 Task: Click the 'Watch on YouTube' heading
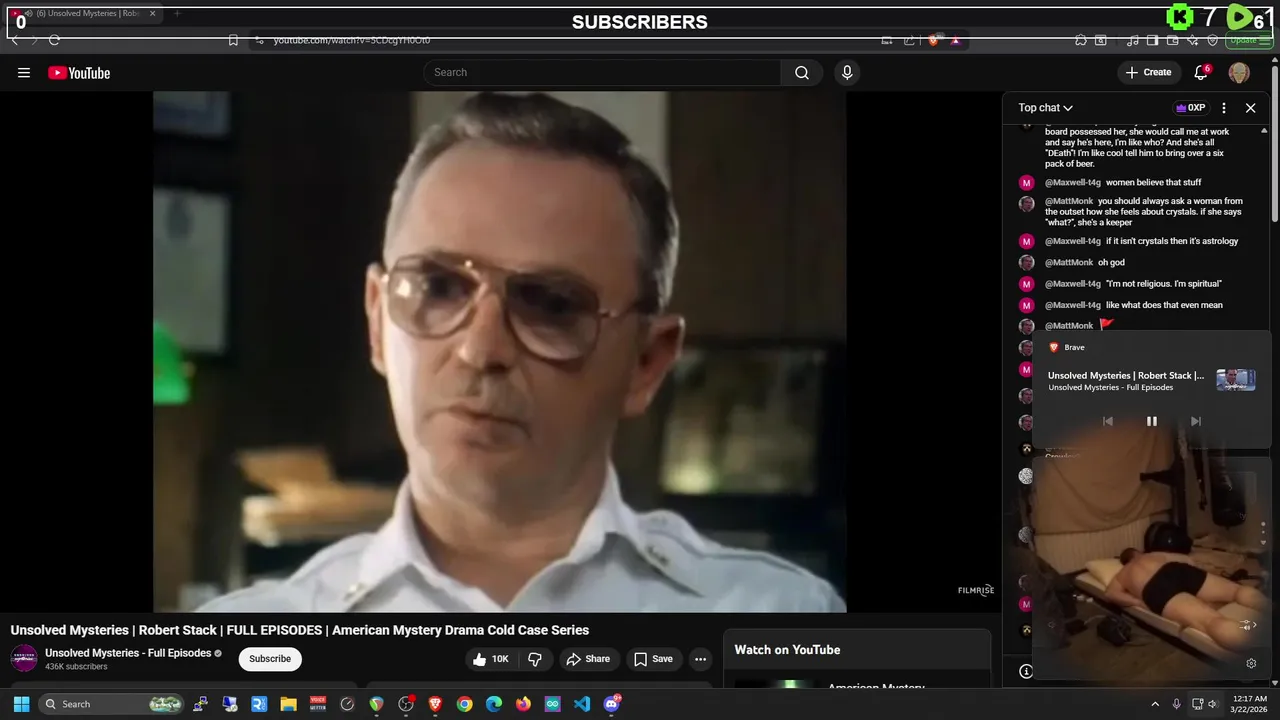click(787, 650)
